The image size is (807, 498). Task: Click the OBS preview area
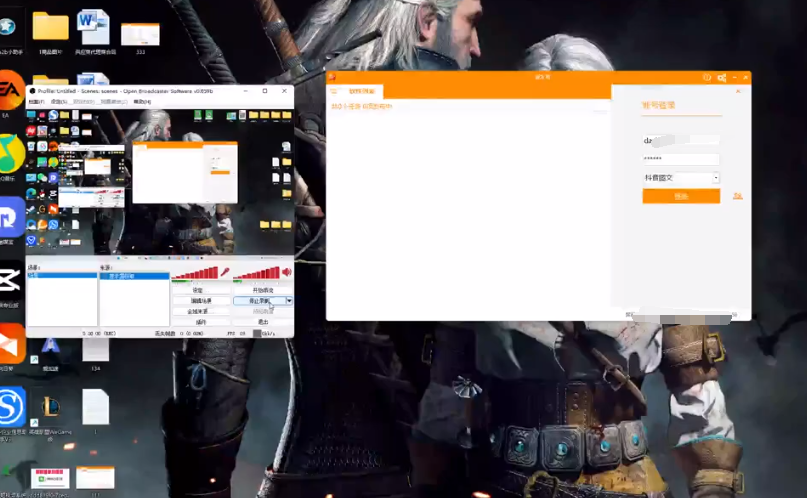(x=160, y=182)
